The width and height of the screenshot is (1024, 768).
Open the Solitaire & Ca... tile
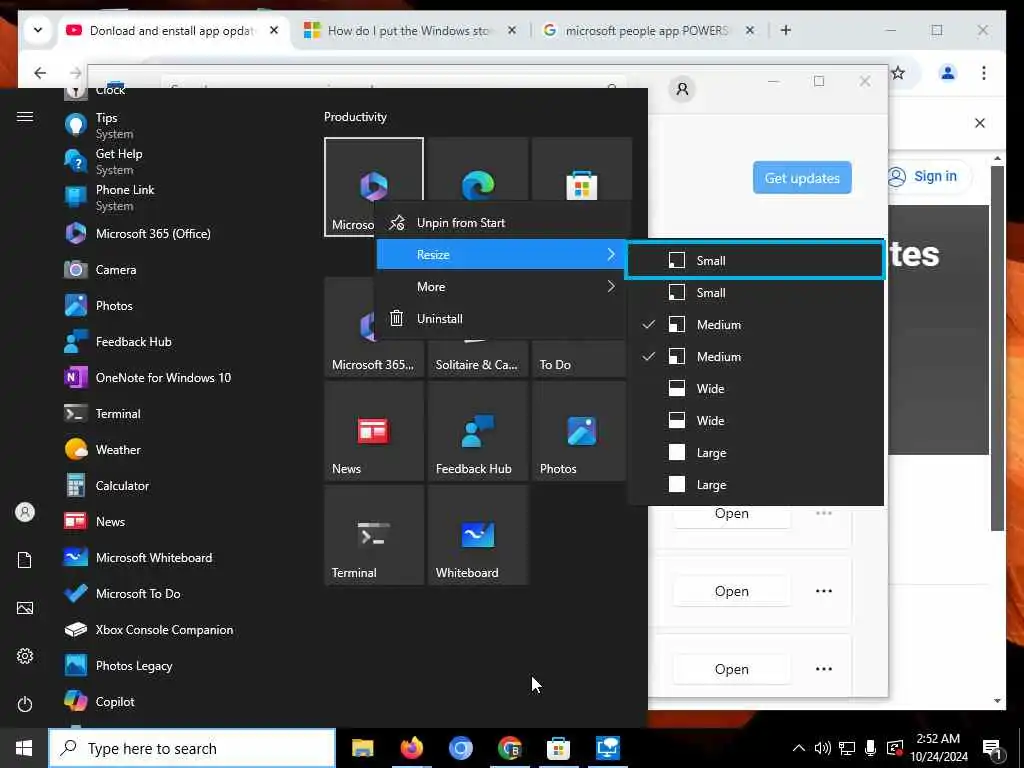tap(478, 358)
